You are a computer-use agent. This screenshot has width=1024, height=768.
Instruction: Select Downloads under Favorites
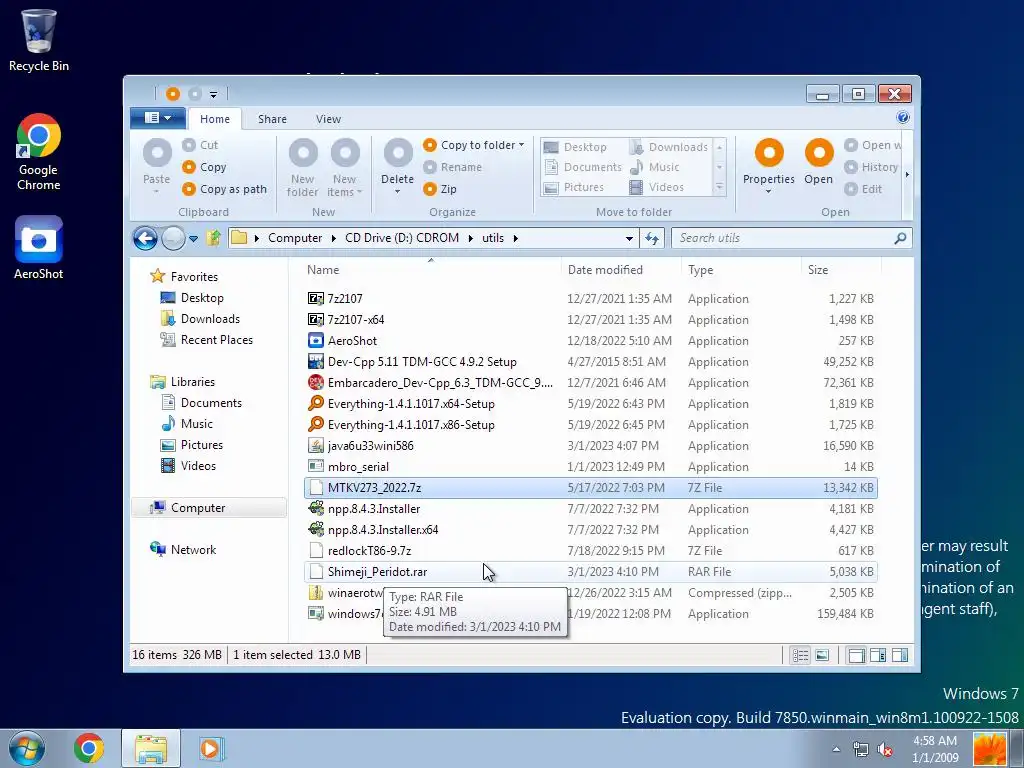(x=210, y=319)
